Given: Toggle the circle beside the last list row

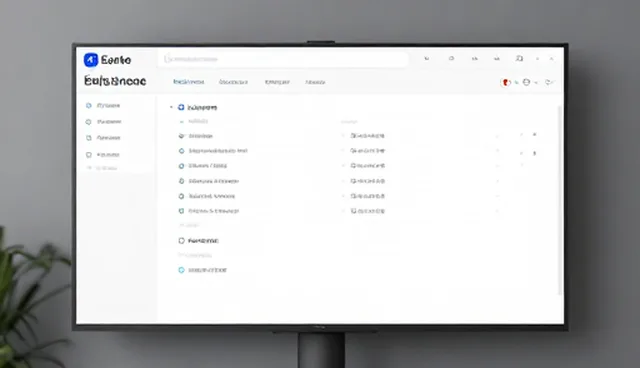Looking at the screenshot, I should click(x=182, y=211).
